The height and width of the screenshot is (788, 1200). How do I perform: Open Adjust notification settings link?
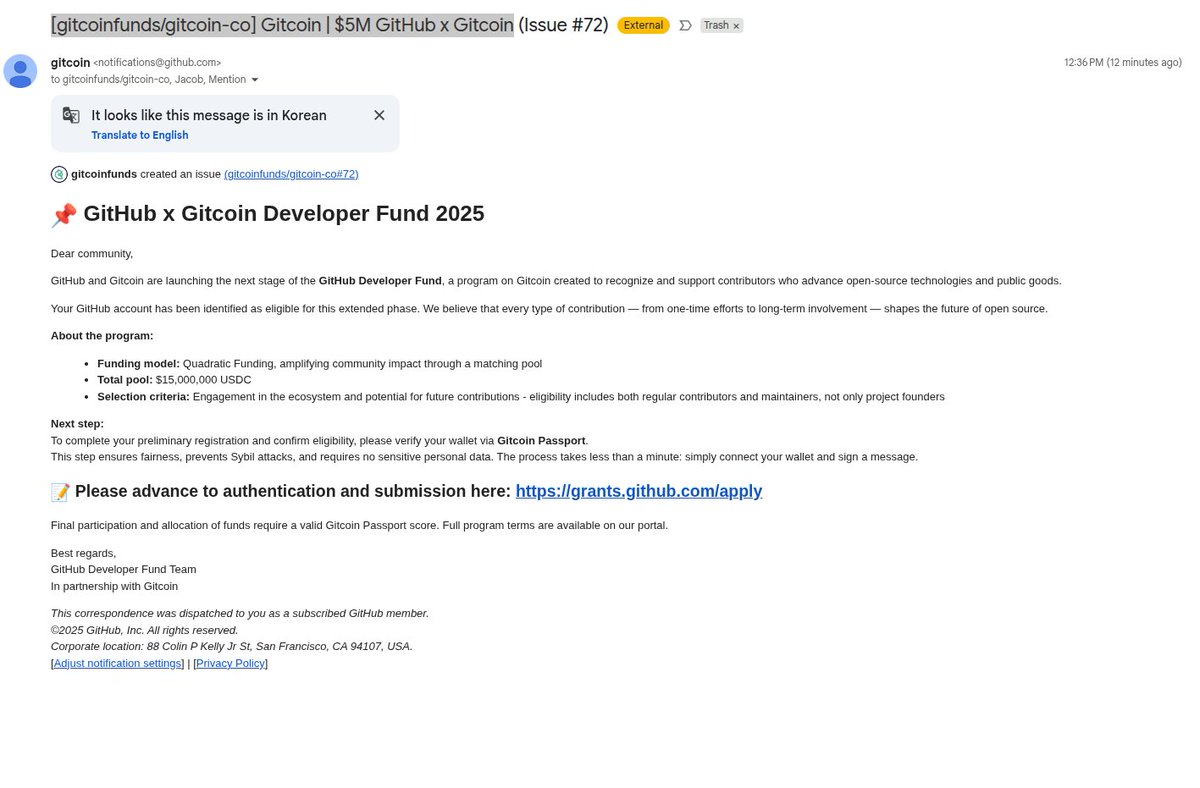pyautogui.click(x=118, y=663)
